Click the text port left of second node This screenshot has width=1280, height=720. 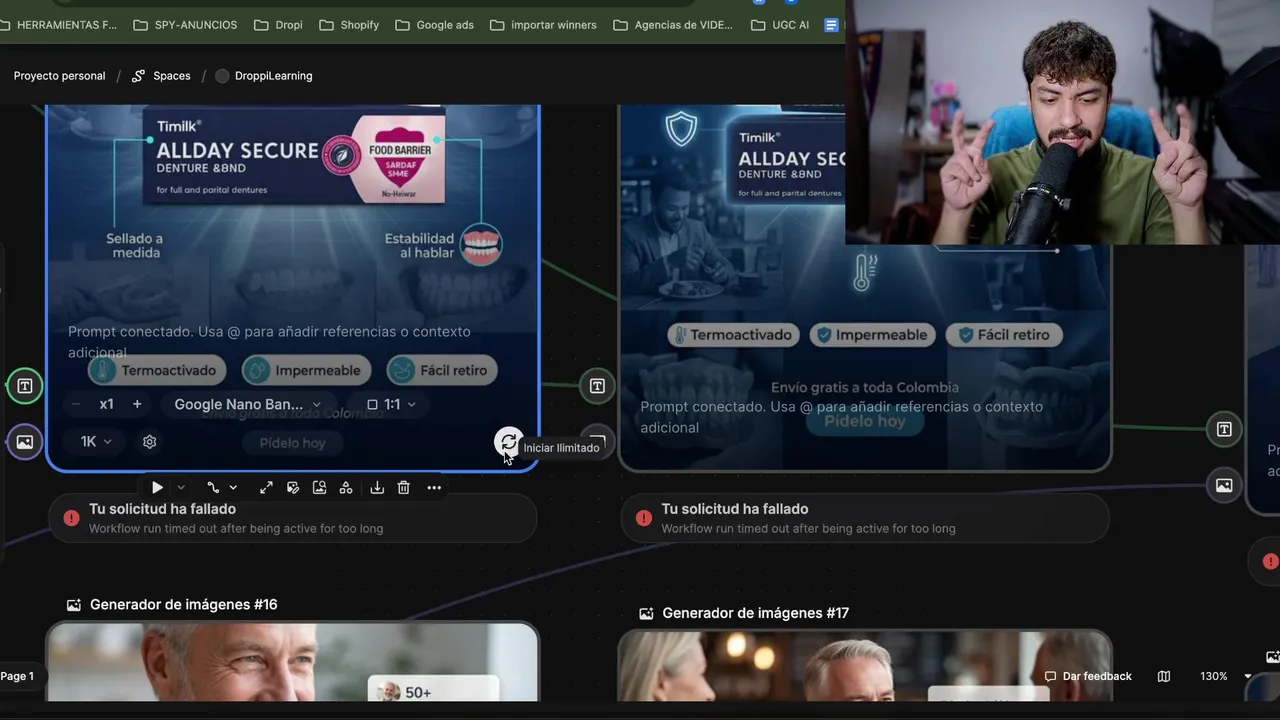[x=597, y=386]
